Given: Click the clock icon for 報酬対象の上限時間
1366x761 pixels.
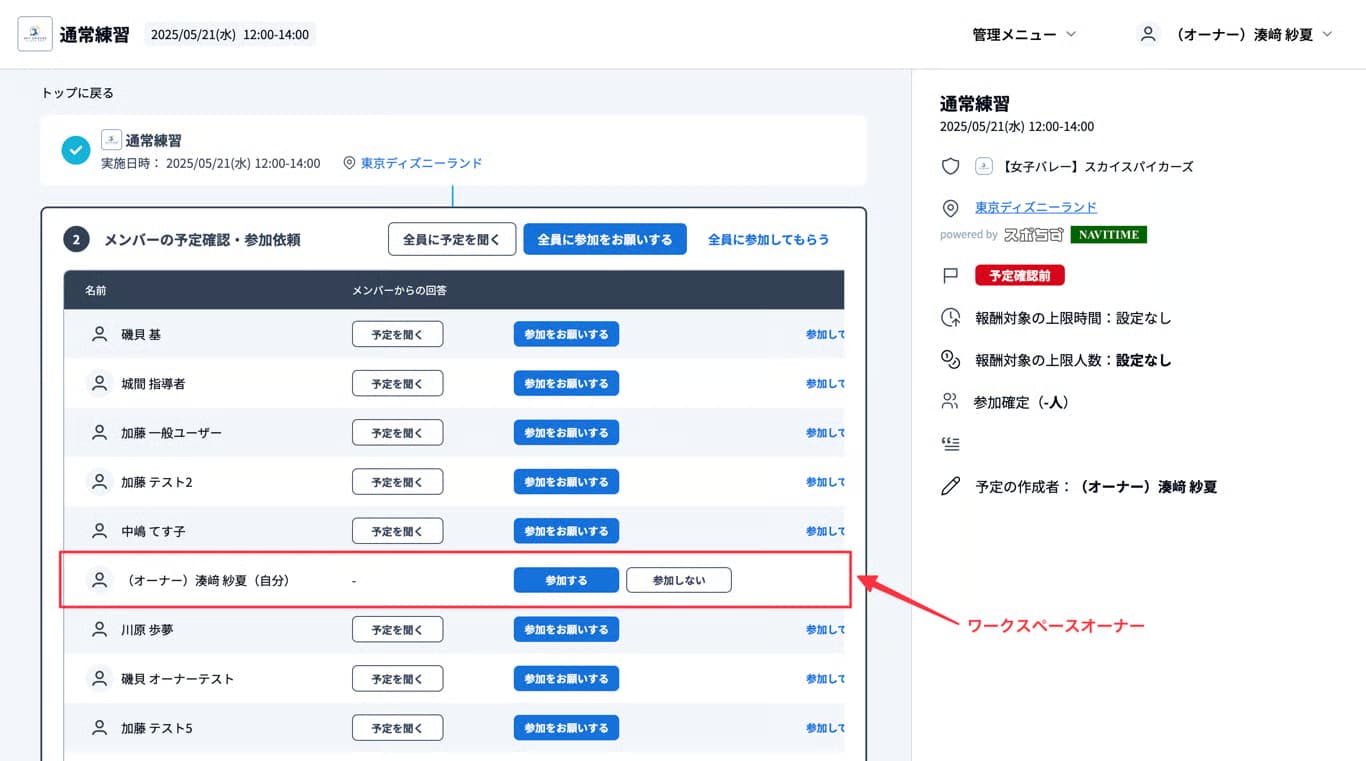Looking at the screenshot, I should [950, 317].
